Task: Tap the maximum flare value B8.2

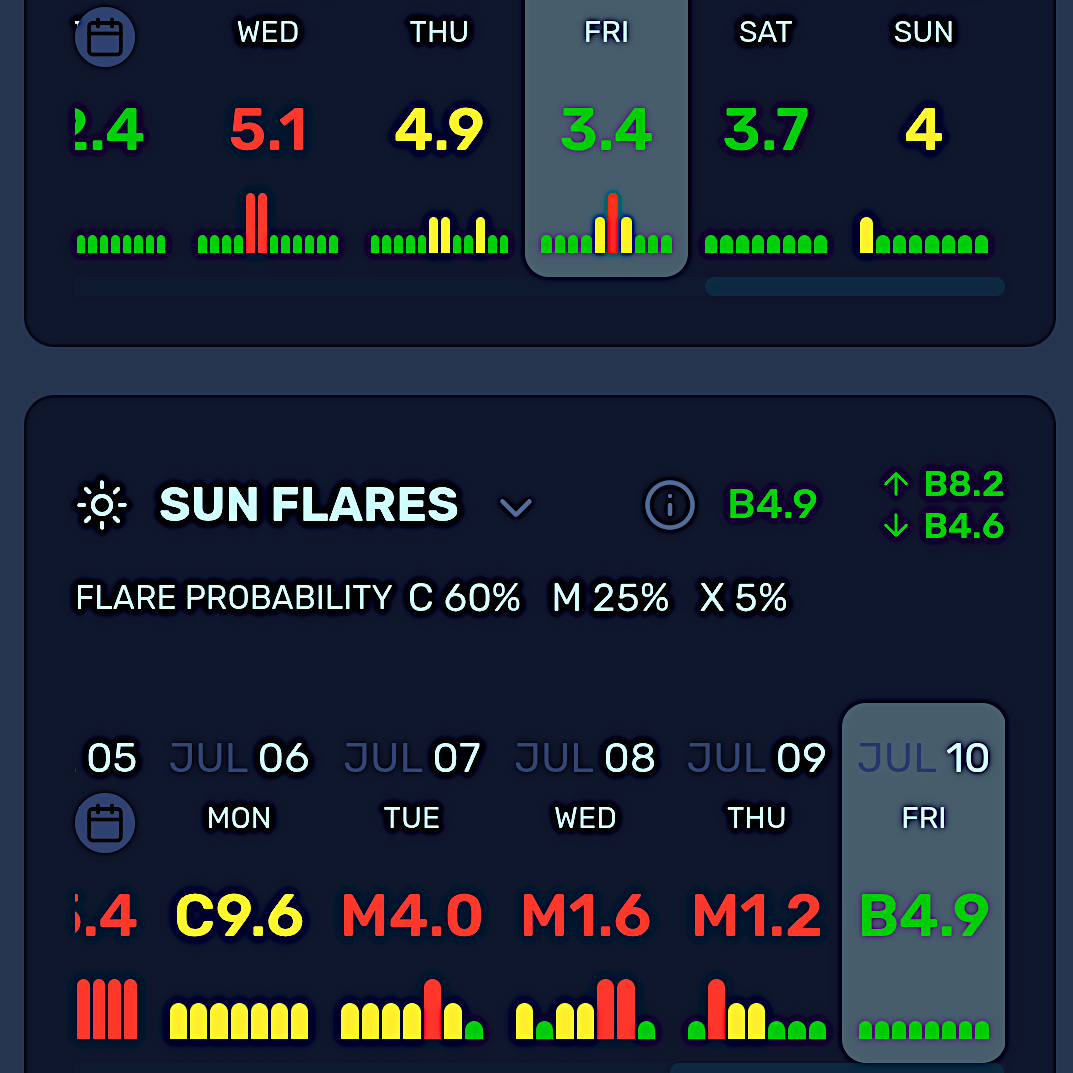Action: [964, 484]
